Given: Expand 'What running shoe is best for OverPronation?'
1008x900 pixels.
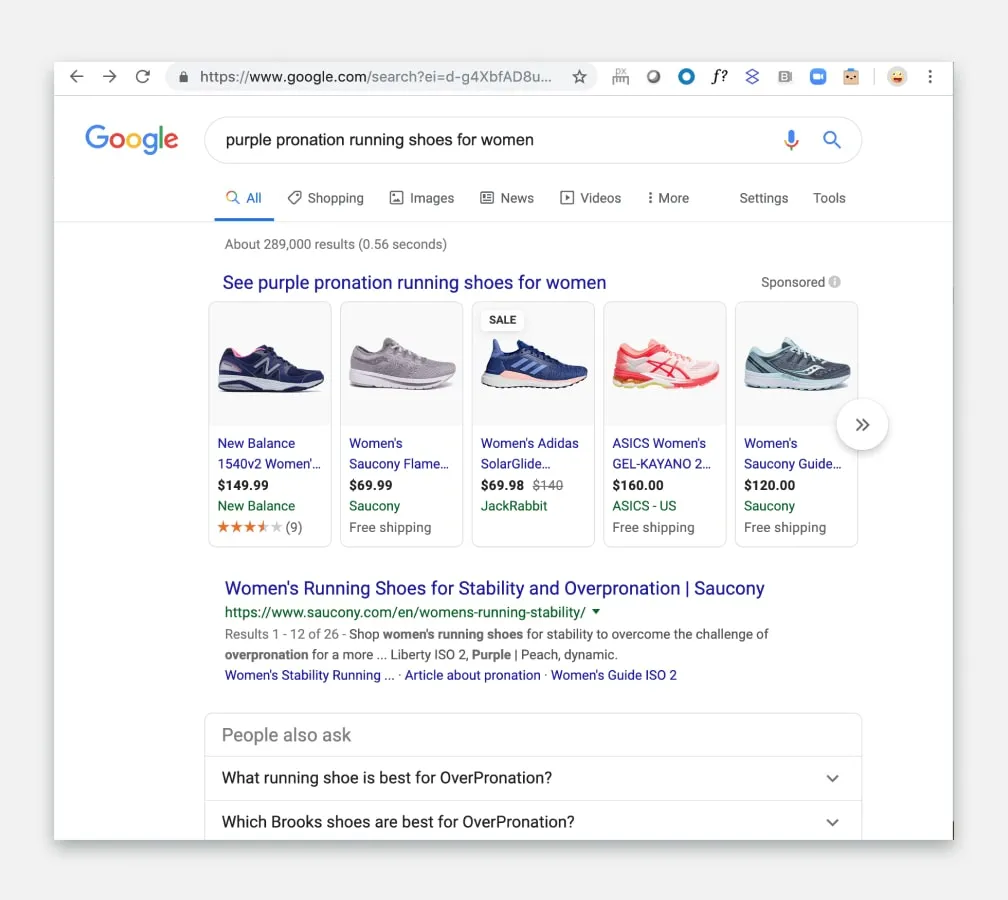Looking at the screenshot, I should (533, 778).
